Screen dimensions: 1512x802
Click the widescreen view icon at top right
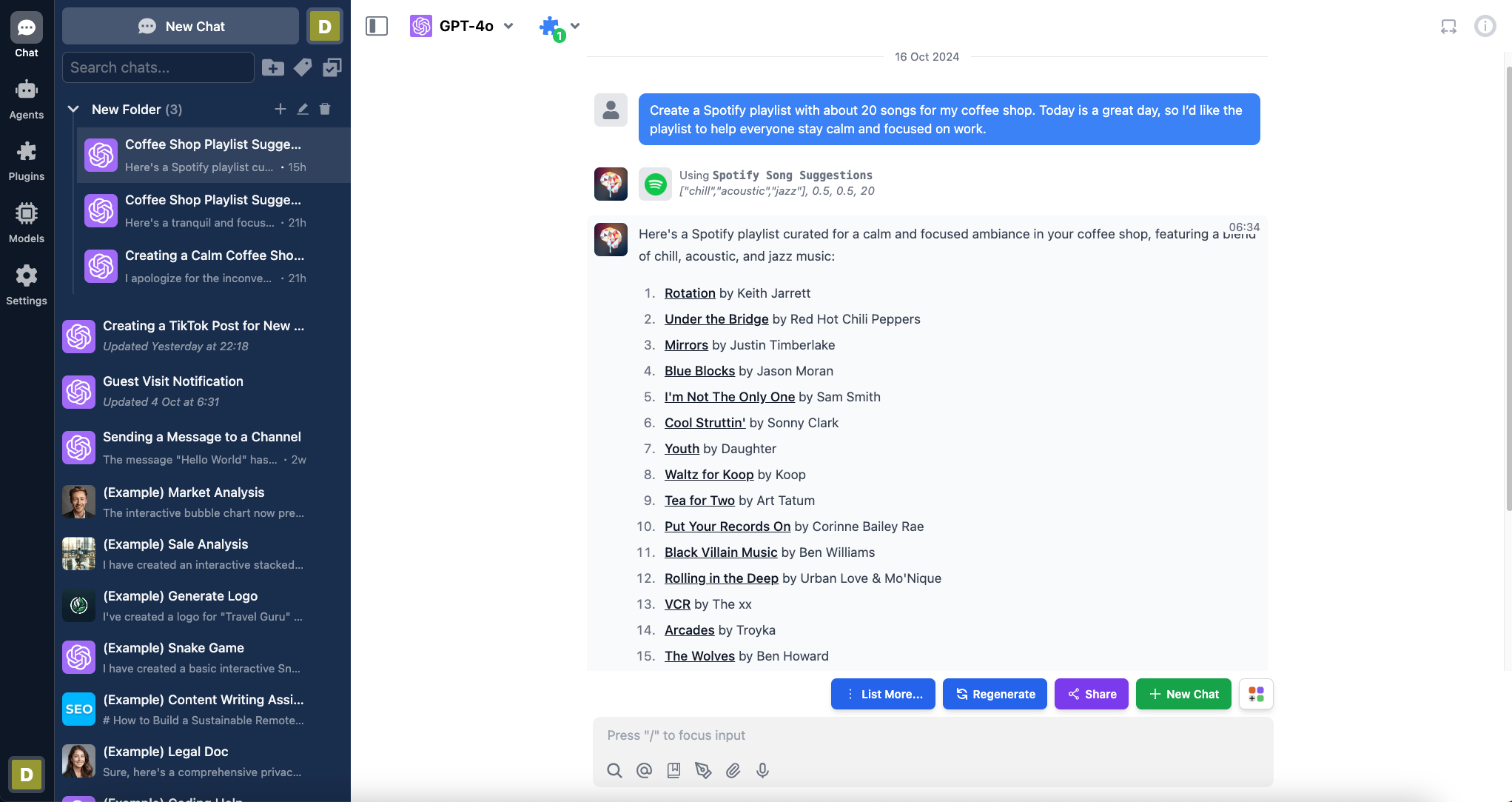click(x=1448, y=27)
